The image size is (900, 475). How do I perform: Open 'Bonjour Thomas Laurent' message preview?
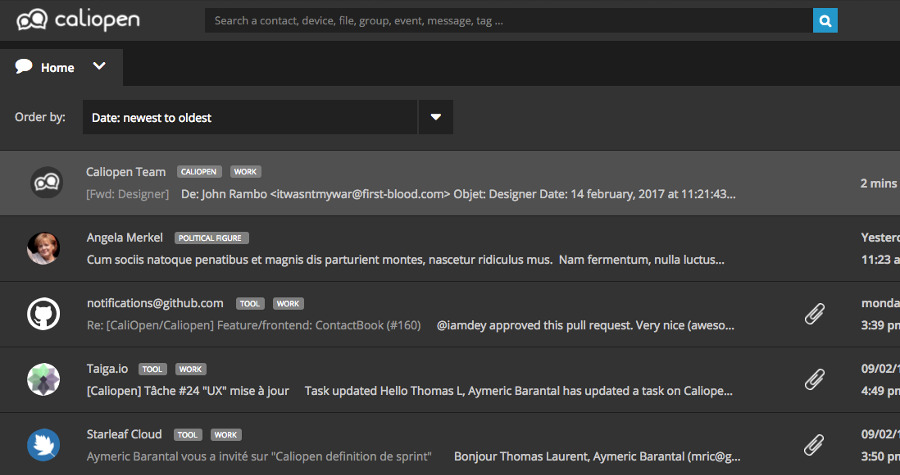coord(597,456)
